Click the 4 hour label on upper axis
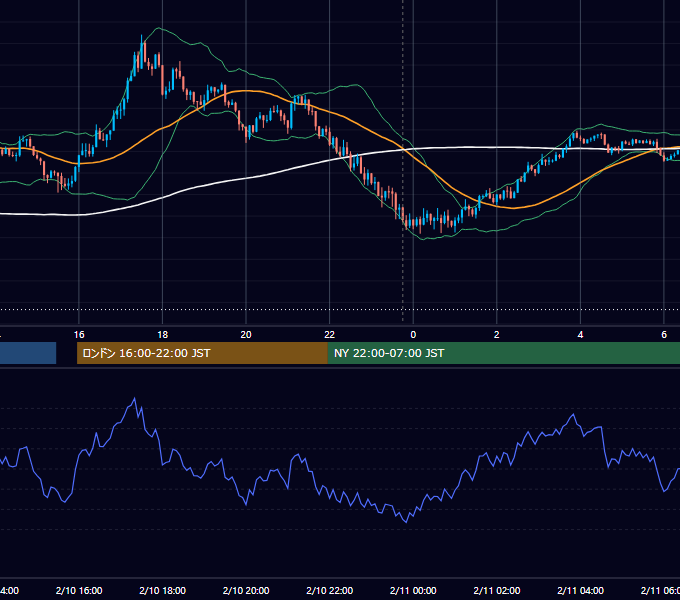The width and height of the screenshot is (680, 600). point(580,335)
